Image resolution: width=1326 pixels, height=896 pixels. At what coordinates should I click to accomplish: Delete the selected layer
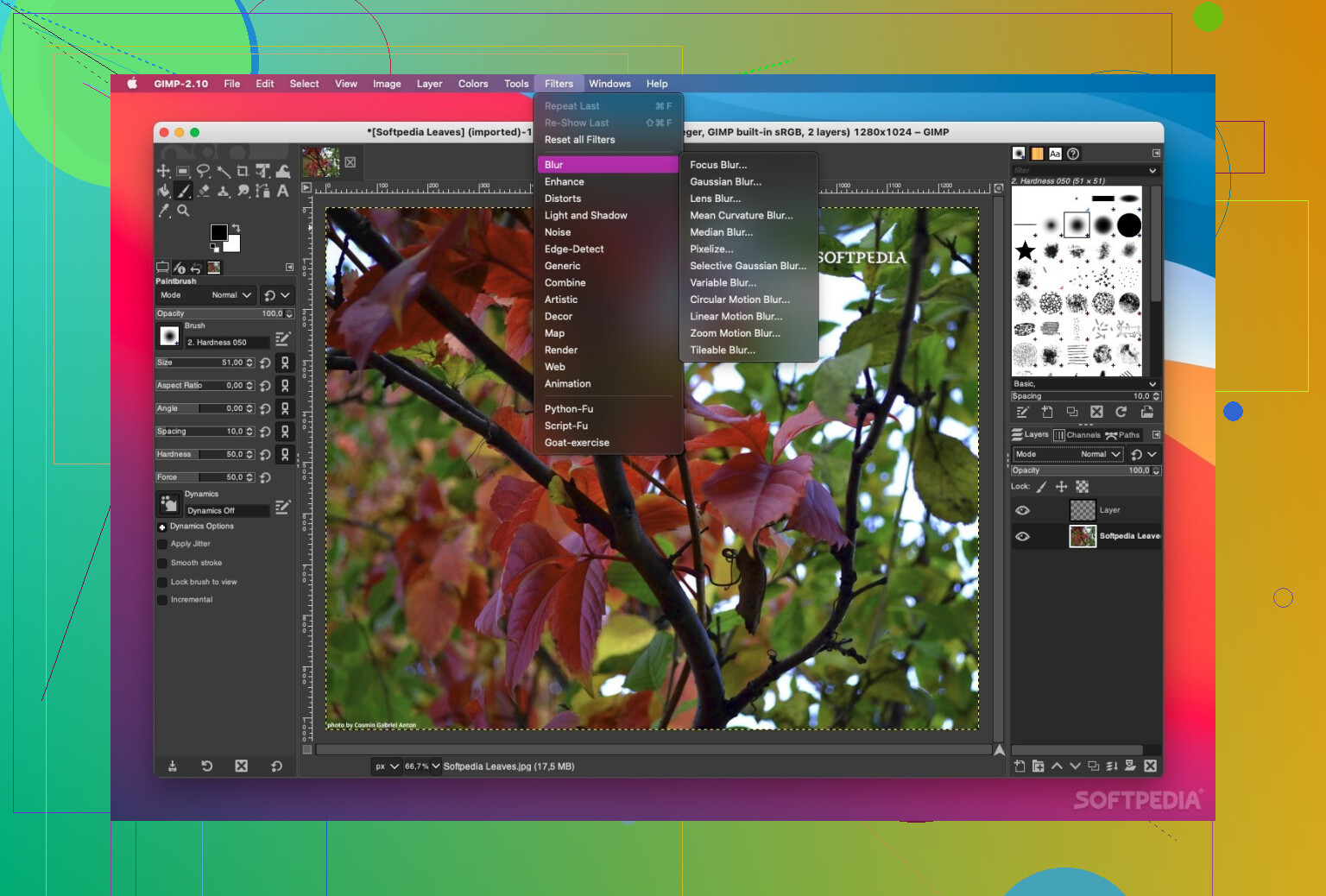[1151, 766]
